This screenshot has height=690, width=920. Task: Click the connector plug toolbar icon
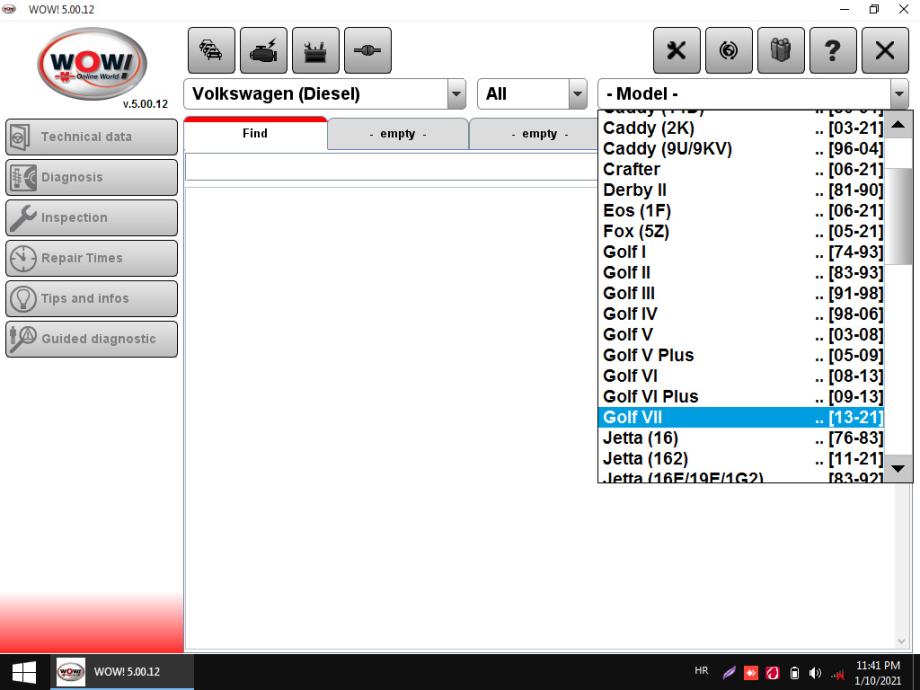(368, 50)
